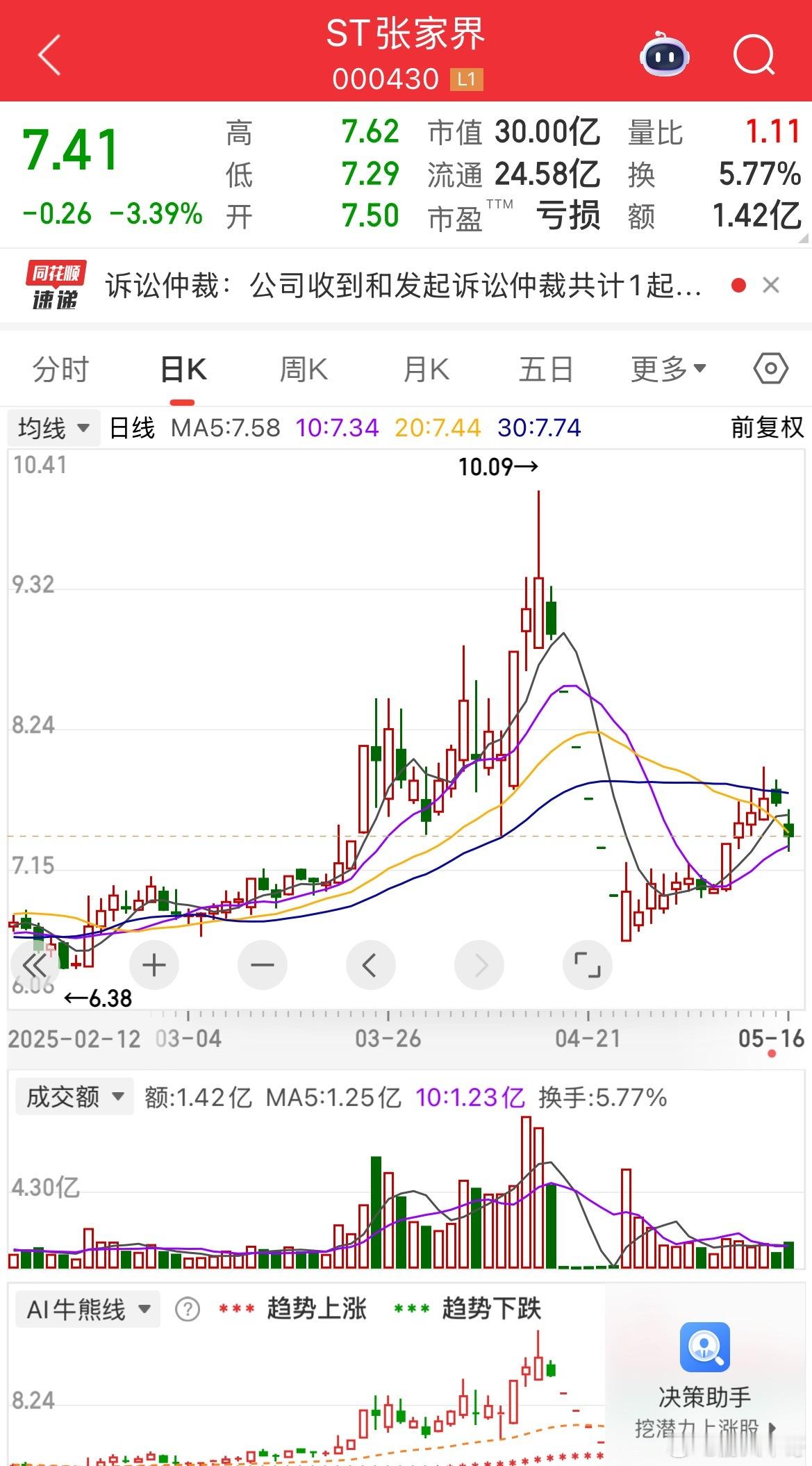Open the 决策助手 assistant icon
This screenshot has height=1466, width=812.
point(705,1348)
